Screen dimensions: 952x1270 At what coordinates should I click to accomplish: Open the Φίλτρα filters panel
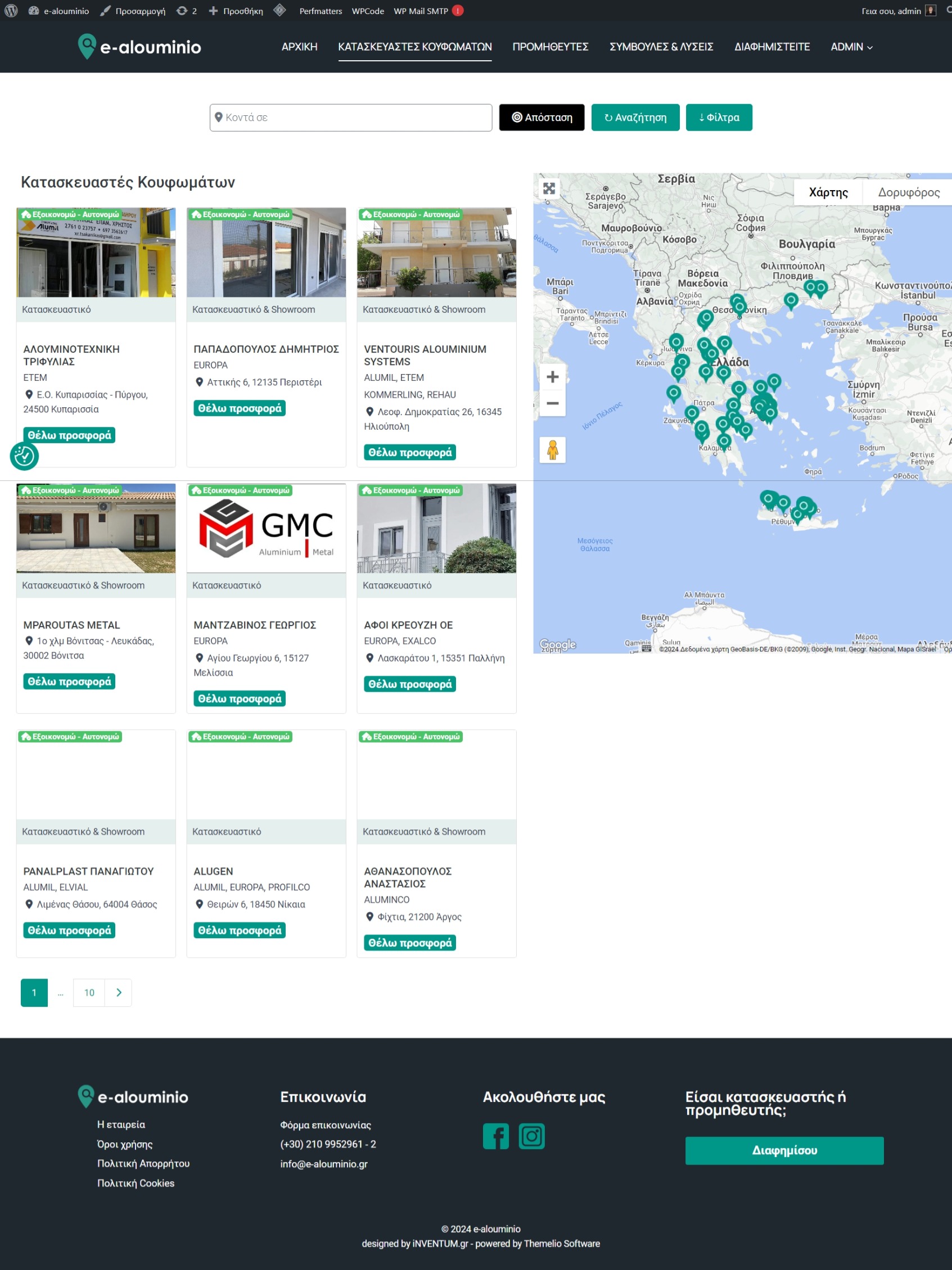coord(719,118)
